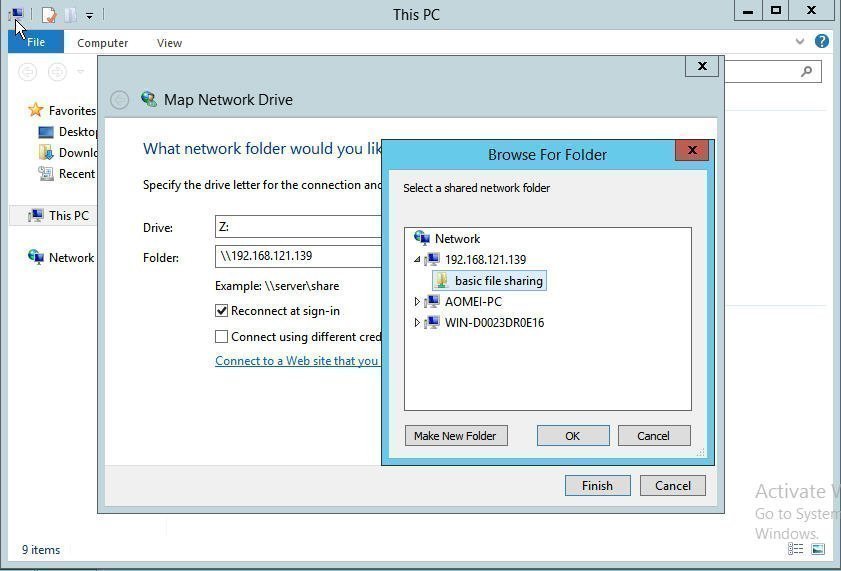Open the Customize Quick Access Toolbar dropdown

[x=90, y=16]
